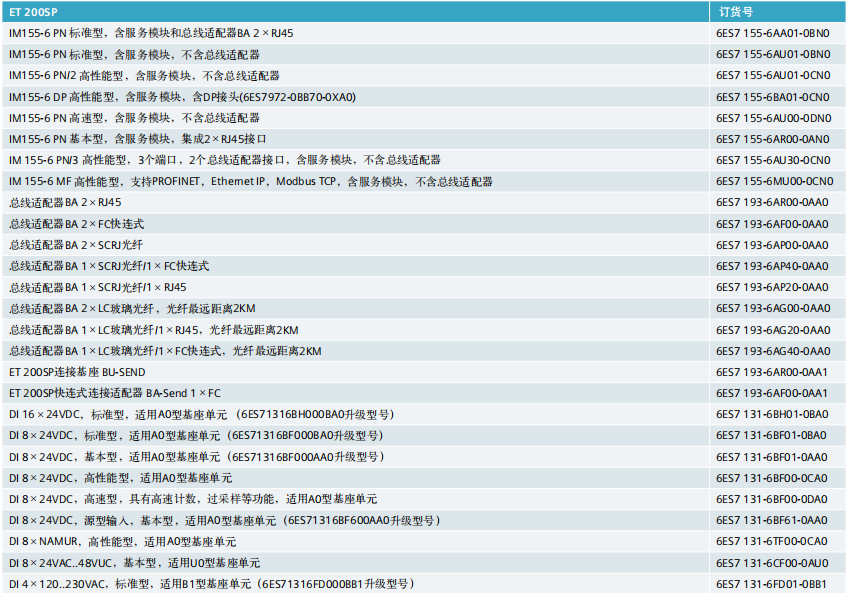Select order number 6ES7 193-6AF00-0AA1
Image resolution: width=846 pixels, height=593 pixels.
(x=772, y=393)
